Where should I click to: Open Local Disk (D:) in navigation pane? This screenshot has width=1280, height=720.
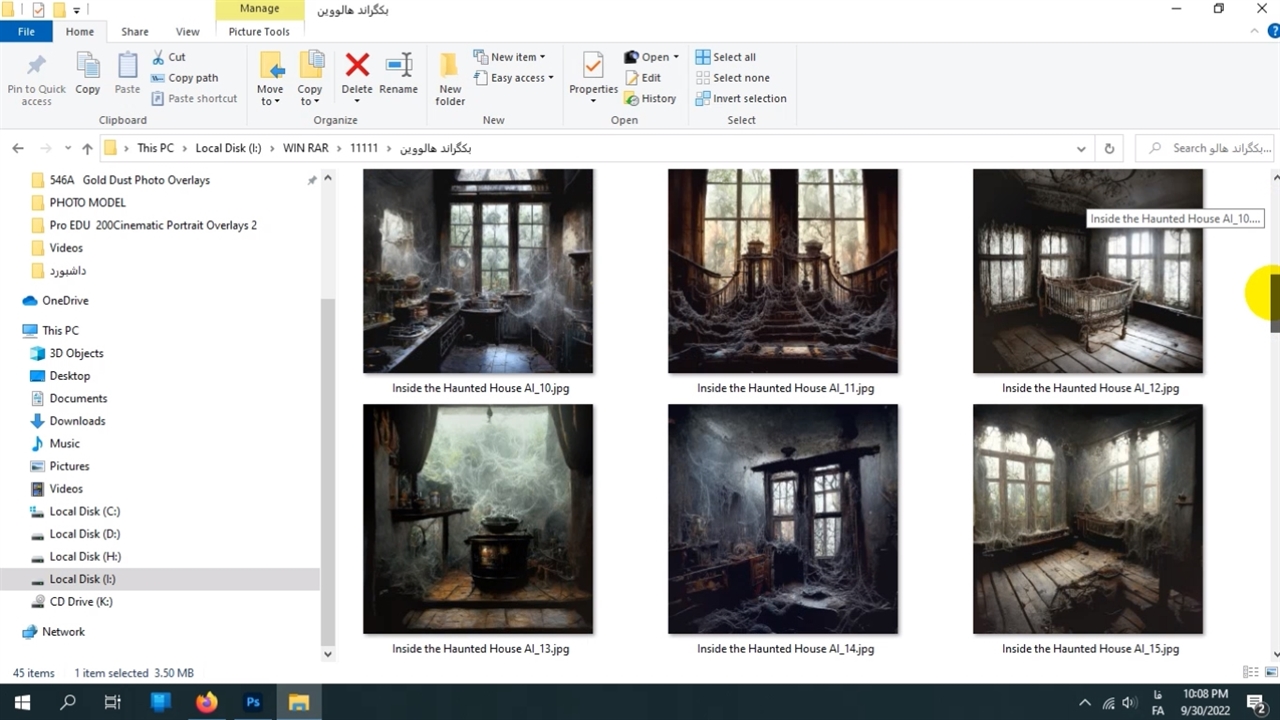coord(85,534)
